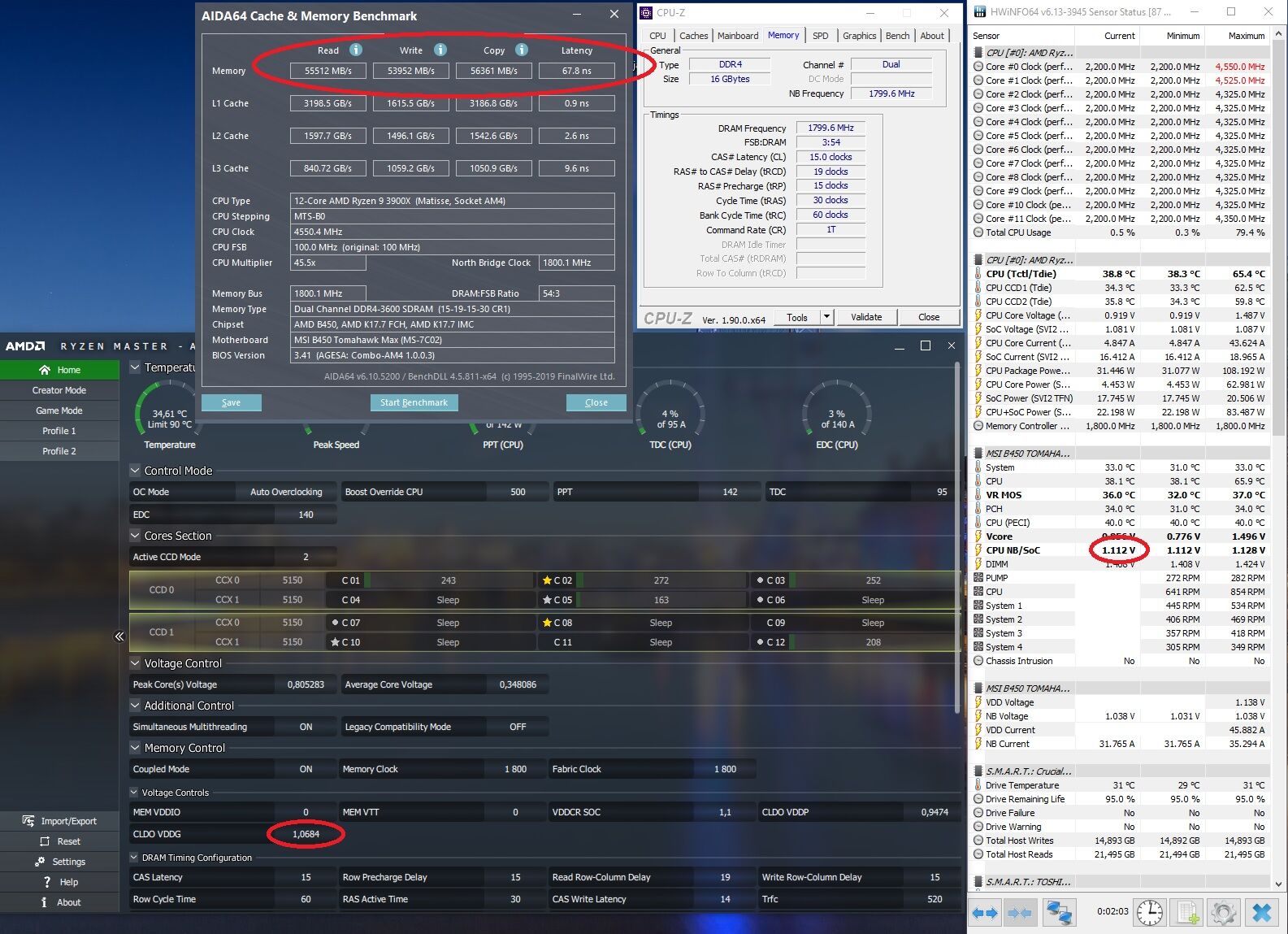Click the shrink columns arrows icon in HWiNFO

click(1019, 913)
